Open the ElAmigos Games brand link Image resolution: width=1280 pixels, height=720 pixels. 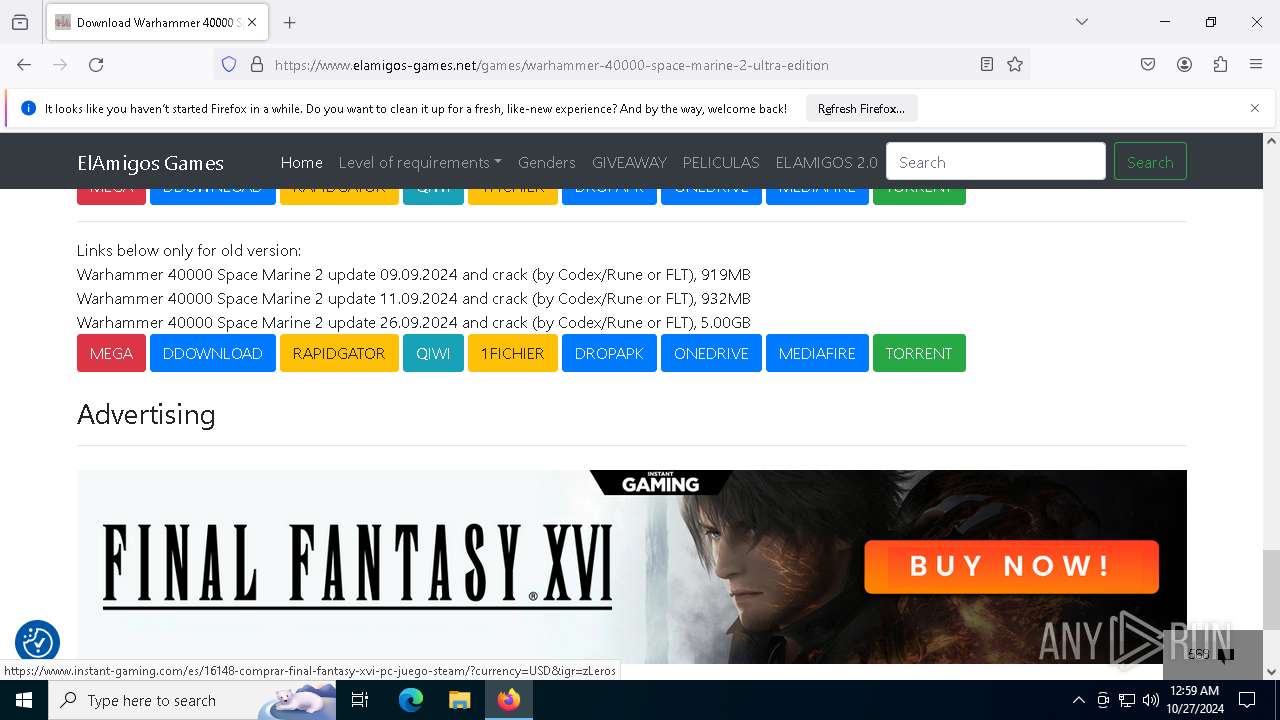click(150, 163)
